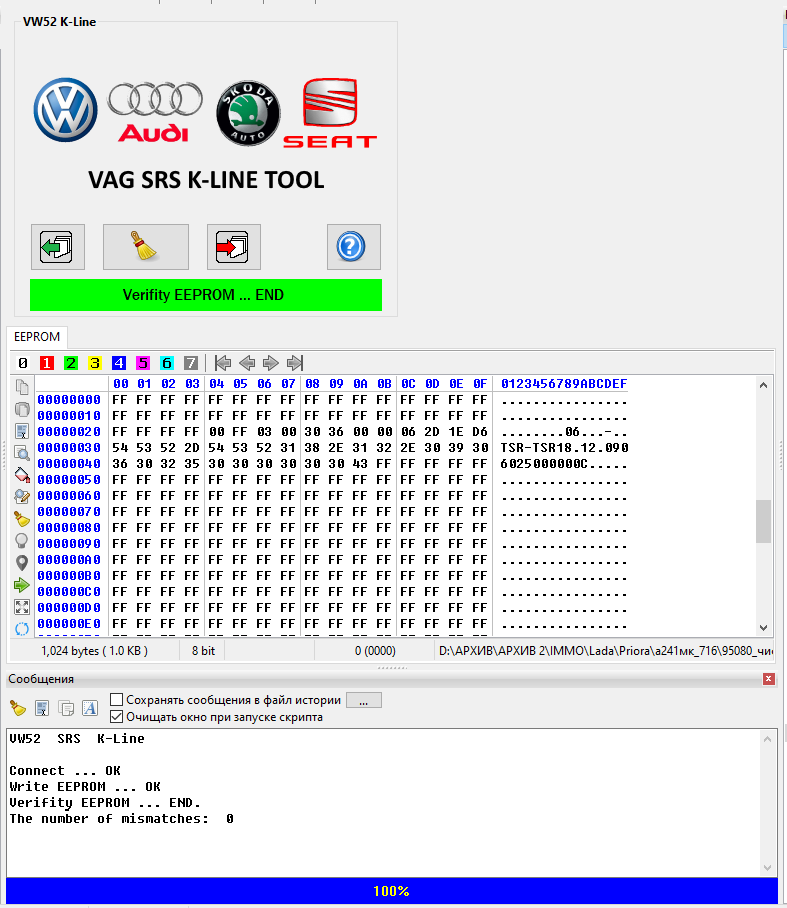This screenshot has height=908, width=787.
Task: Click '1,024 bytes ( 1.0 KB )' status entry
Action: [94, 651]
